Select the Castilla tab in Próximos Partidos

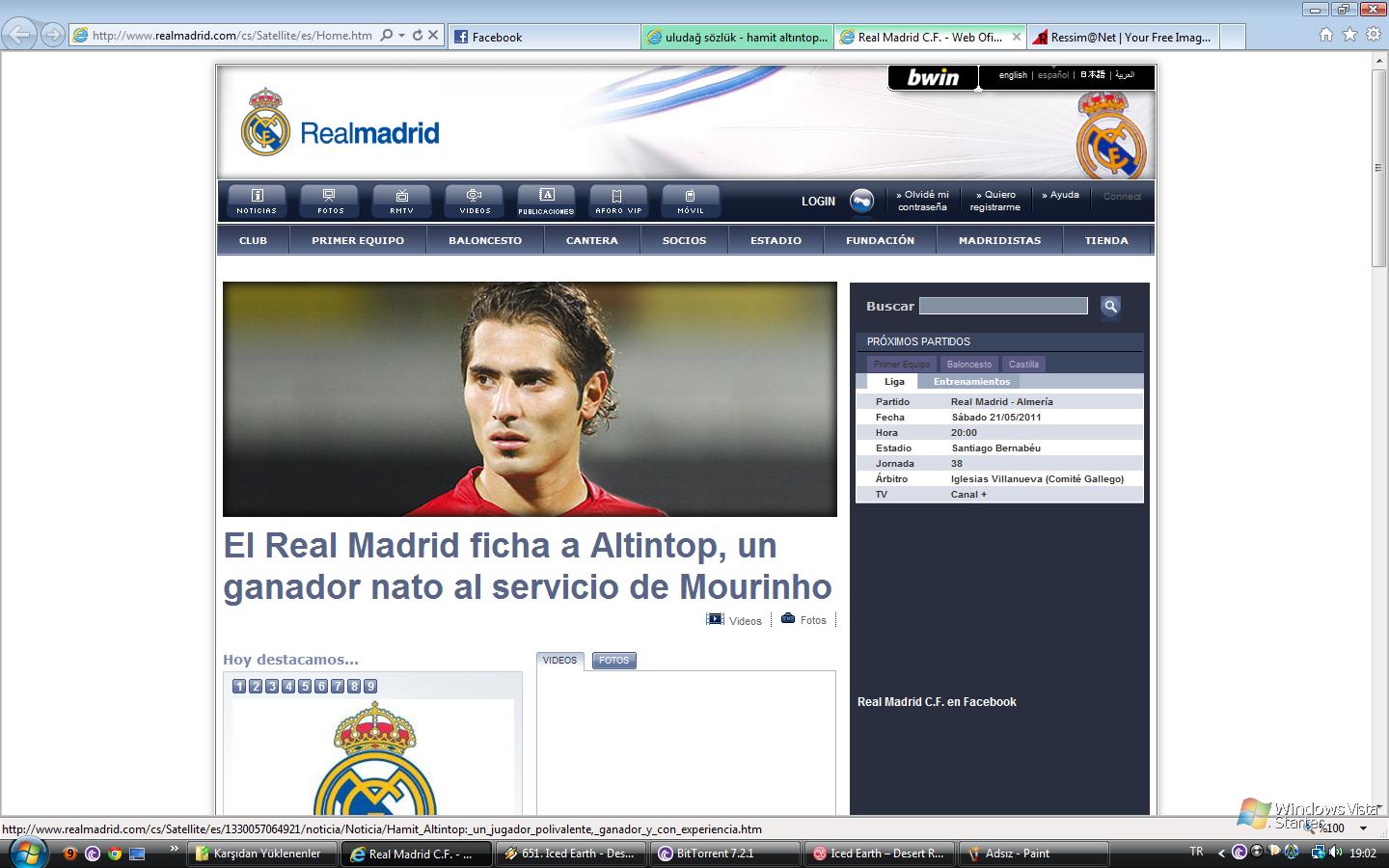tap(1023, 365)
